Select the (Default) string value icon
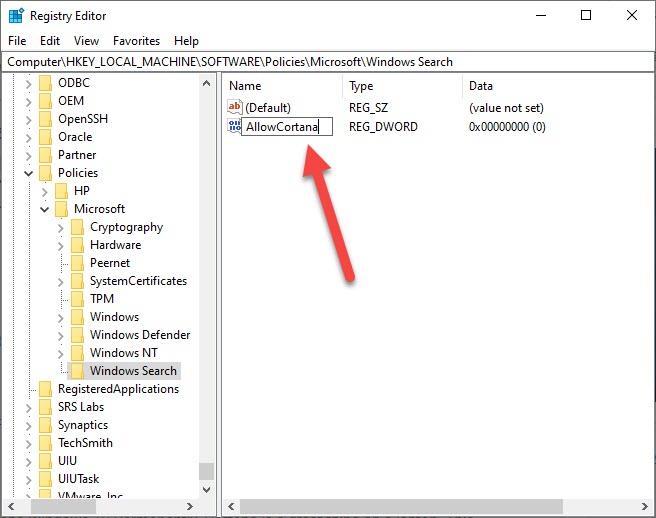656x518 pixels. (235, 107)
